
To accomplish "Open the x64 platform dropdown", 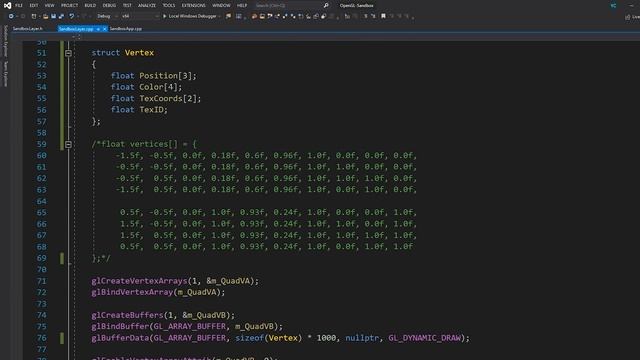I will 140,16.
